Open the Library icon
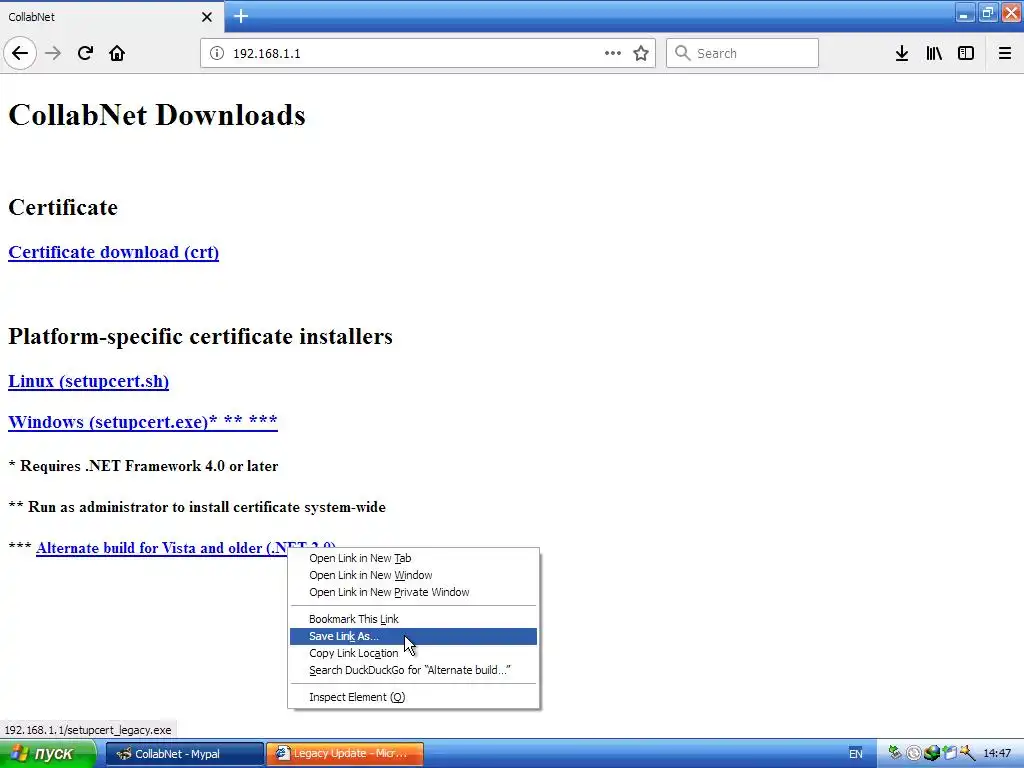The image size is (1024, 768). (x=934, y=53)
